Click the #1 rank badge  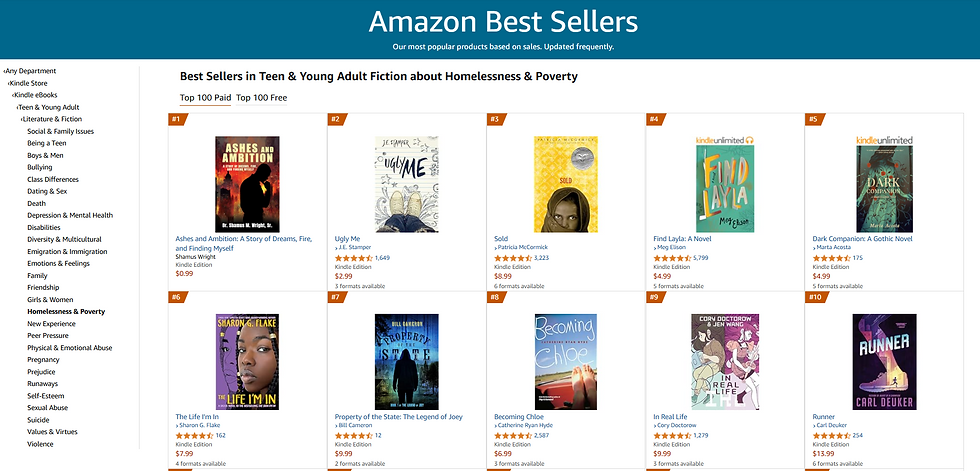[176, 120]
